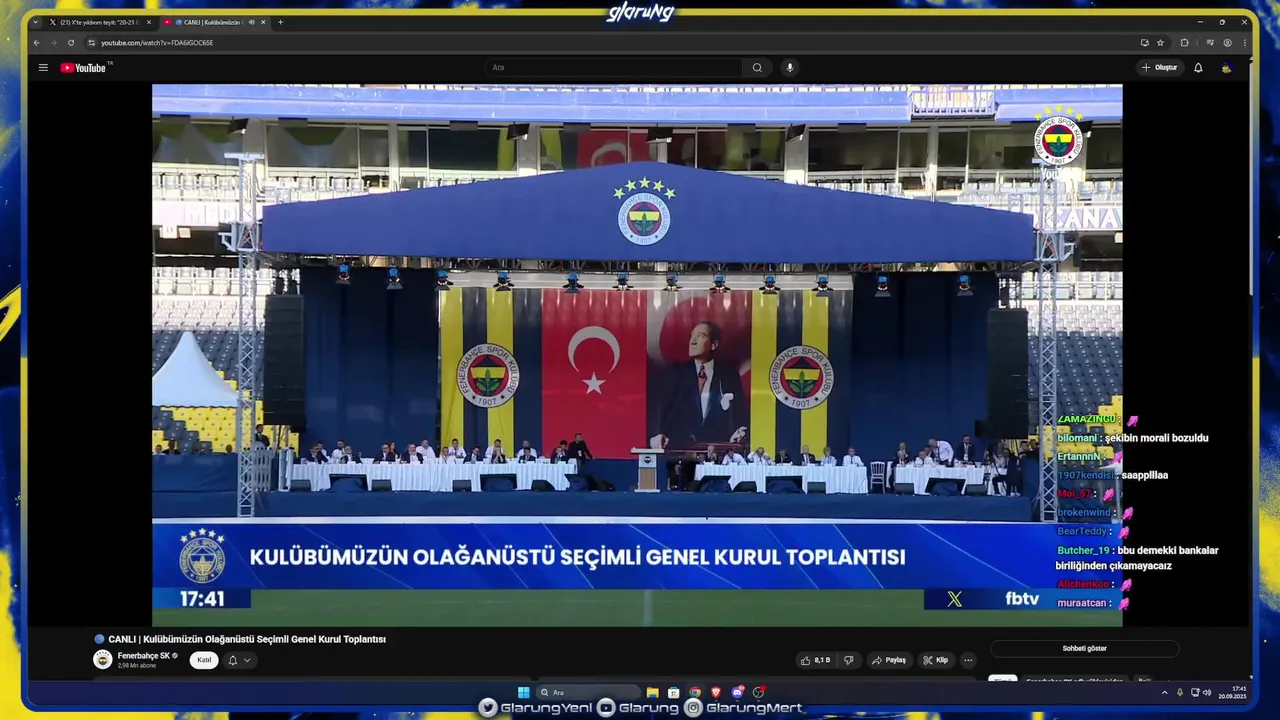Open browser media control icon
Viewport: 1280px width, 720px height.
(1210, 43)
